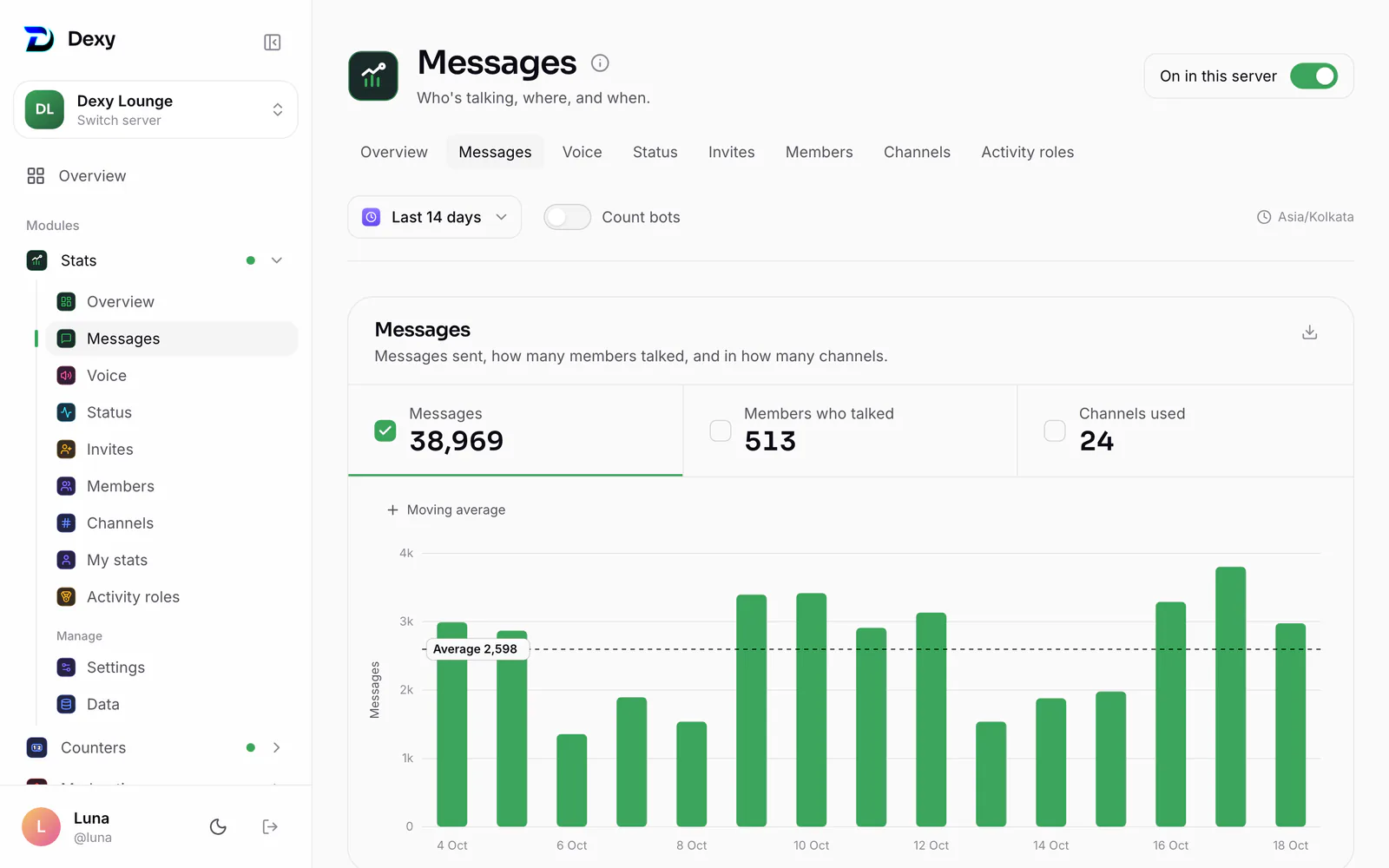Viewport: 1389px width, 868px height.
Task: Click the 17 Oct tallest bar
Action: tap(1230, 696)
